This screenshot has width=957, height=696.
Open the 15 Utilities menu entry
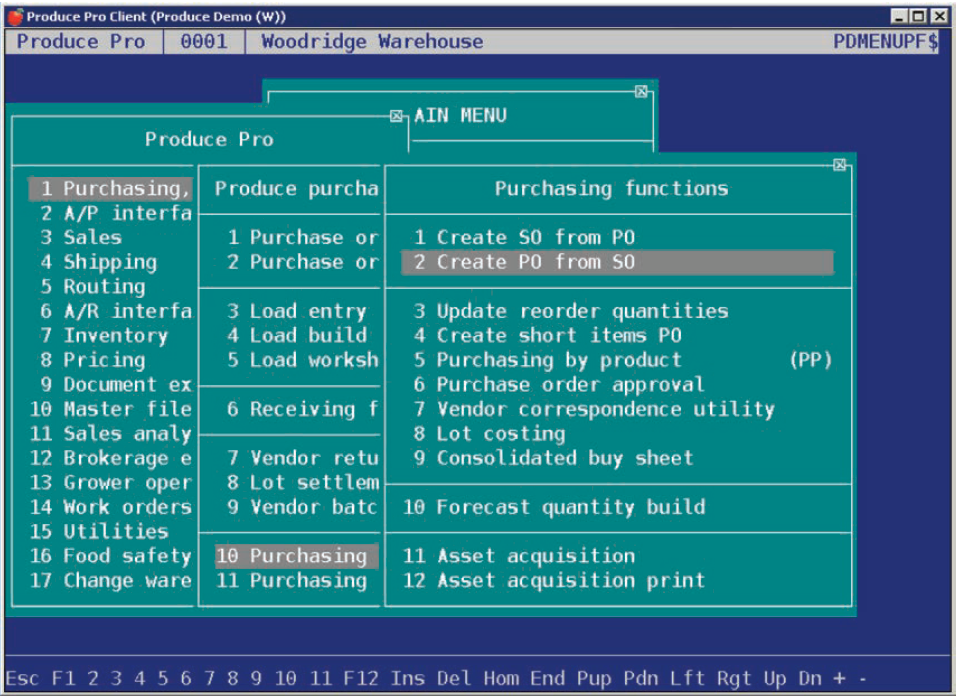pos(99,531)
